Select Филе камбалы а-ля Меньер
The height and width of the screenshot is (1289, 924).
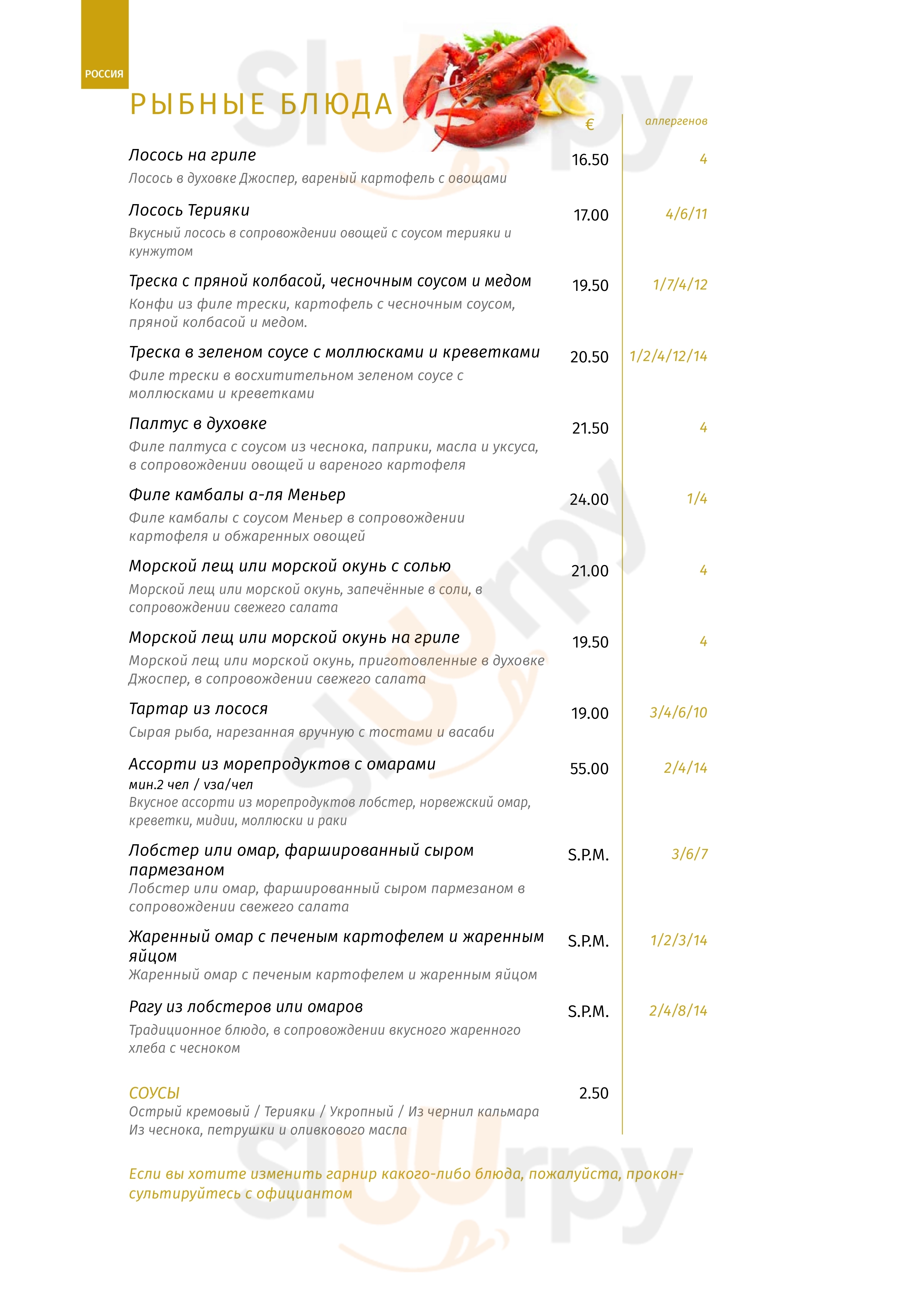(x=237, y=494)
